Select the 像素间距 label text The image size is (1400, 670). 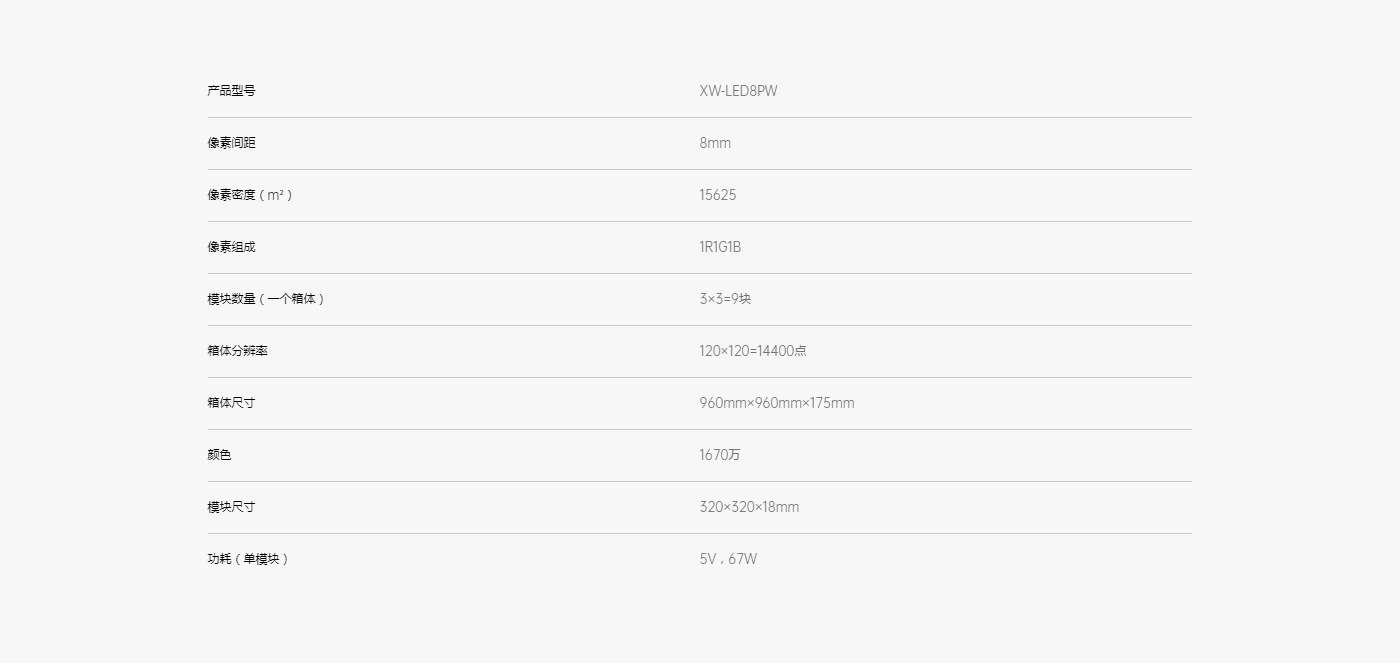231,143
